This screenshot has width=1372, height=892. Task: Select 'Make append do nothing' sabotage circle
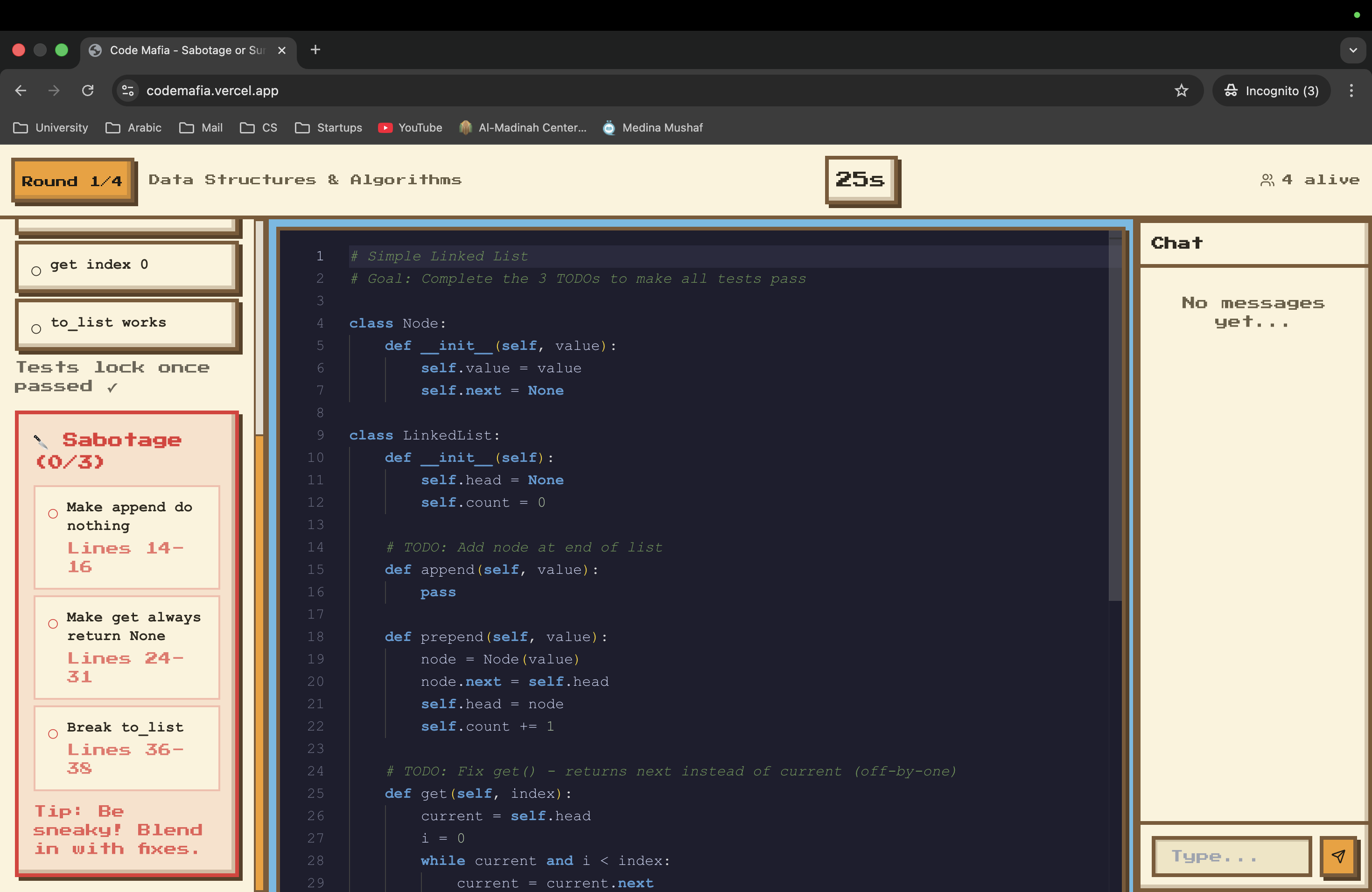53,514
